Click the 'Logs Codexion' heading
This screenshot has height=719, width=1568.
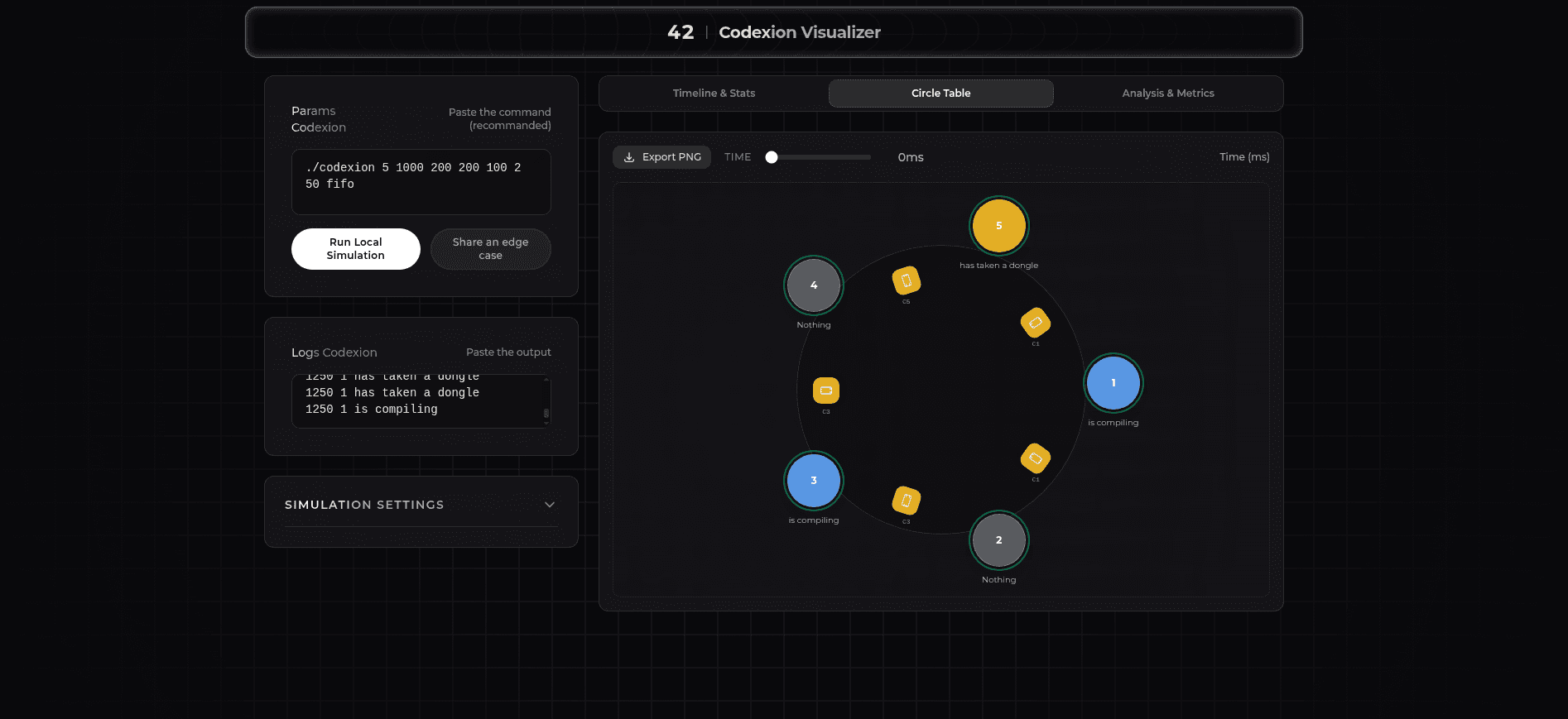click(334, 352)
